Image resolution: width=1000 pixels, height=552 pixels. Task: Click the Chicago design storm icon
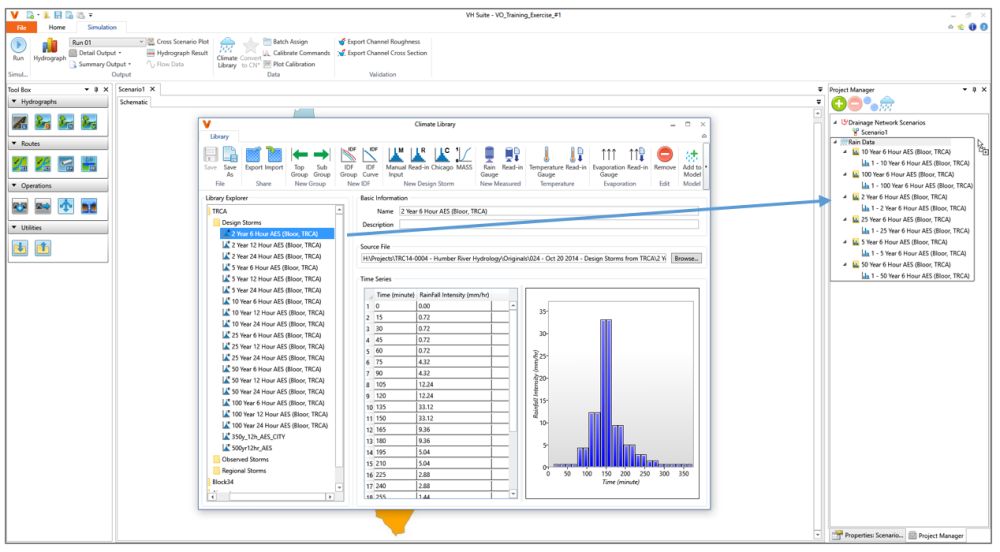point(441,155)
